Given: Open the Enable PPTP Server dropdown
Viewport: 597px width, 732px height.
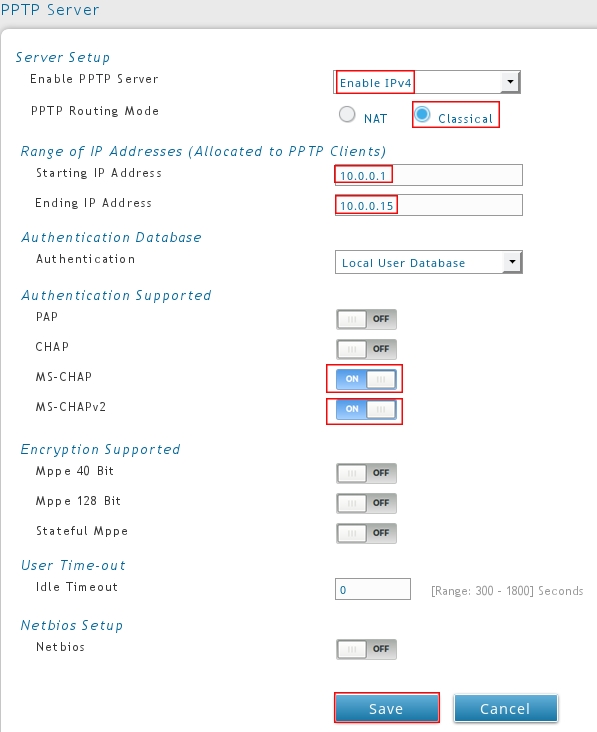Looking at the screenshot, I should coord(427,82).
